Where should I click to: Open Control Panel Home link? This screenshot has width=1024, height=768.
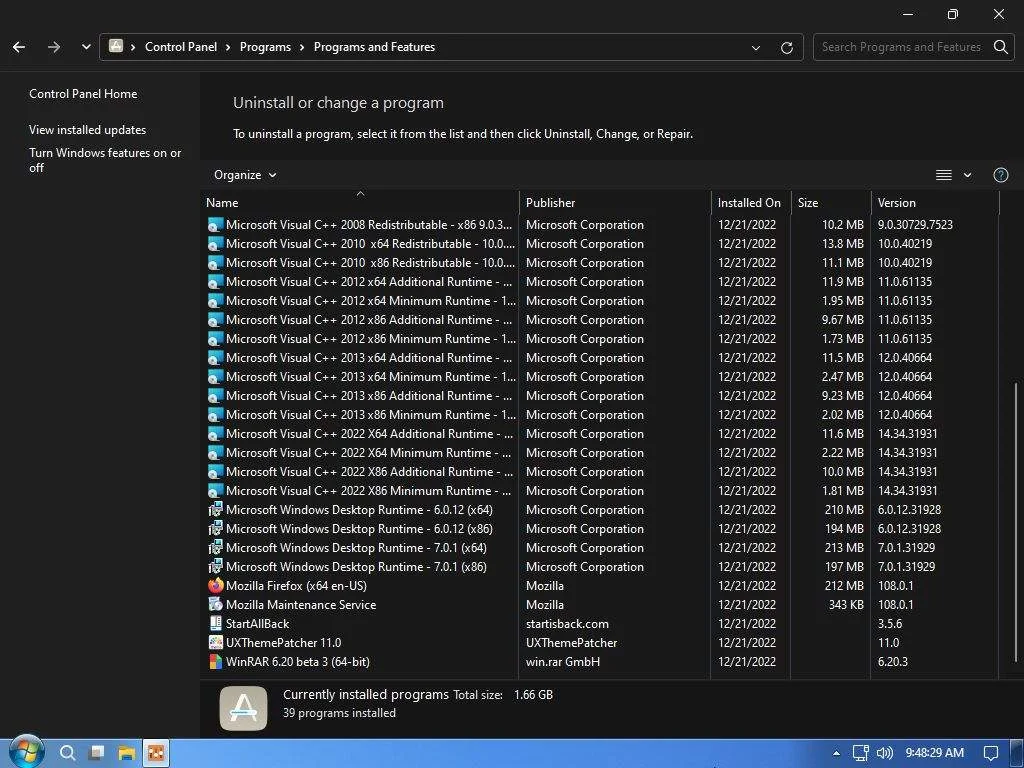[x=83, y=93]
